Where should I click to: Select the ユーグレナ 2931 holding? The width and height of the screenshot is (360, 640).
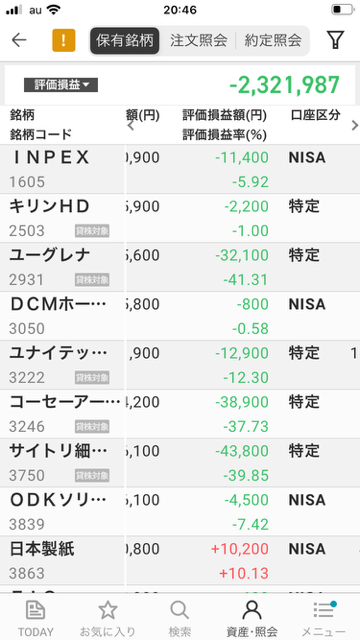tap(180, 267)
